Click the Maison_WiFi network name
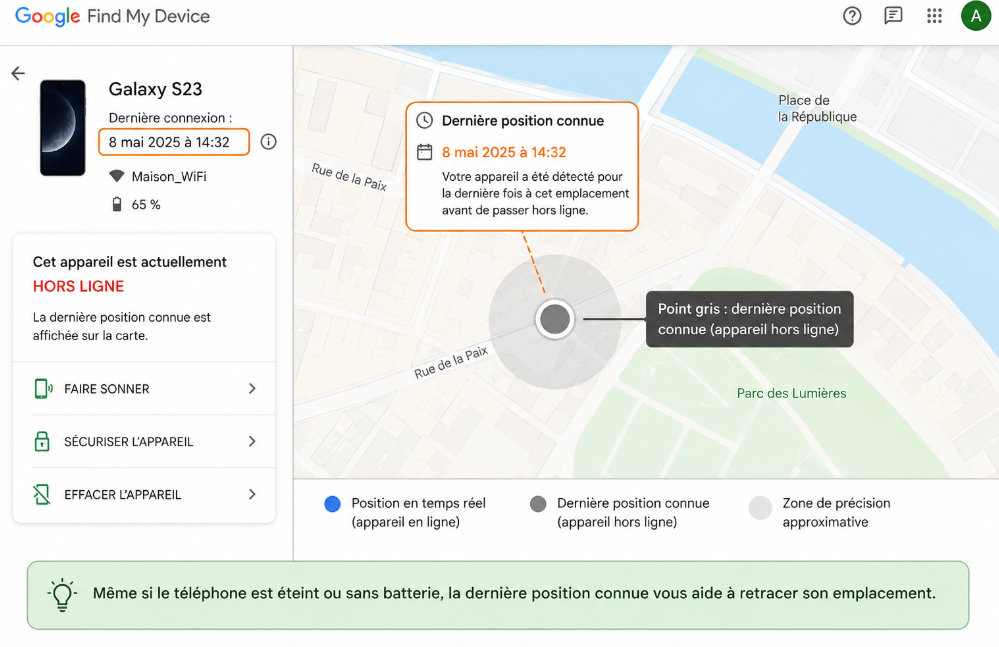Screen dimensions: 999x647 click(169, 176)
